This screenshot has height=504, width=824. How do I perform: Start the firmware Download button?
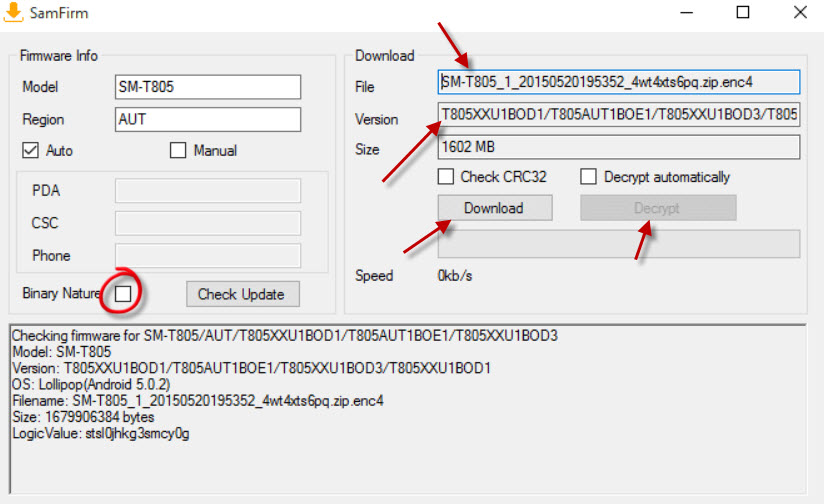495,208
